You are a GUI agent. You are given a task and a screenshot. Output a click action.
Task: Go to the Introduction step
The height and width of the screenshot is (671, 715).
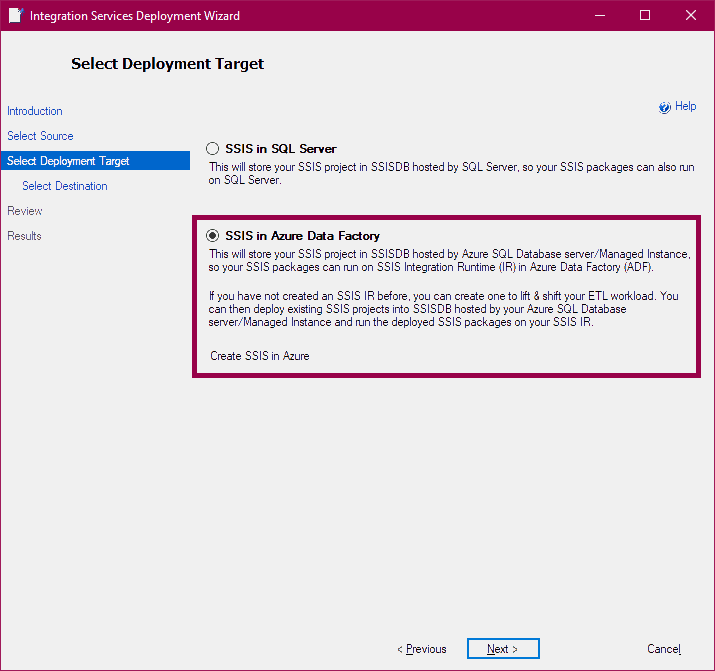click(35, 111)
